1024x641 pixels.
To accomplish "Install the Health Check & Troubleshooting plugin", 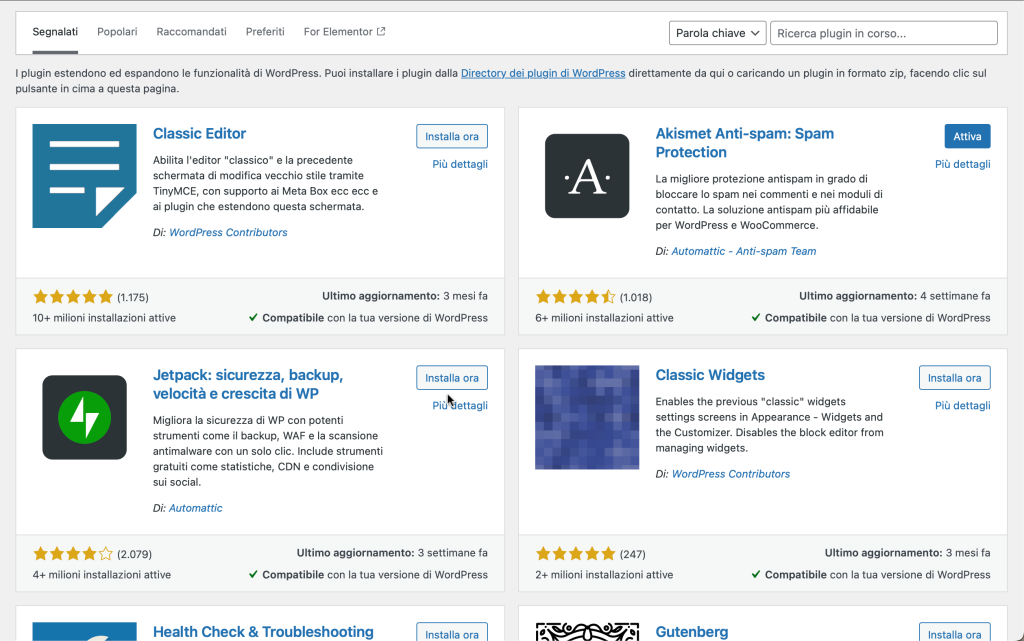I will click(x=452, y=632).
